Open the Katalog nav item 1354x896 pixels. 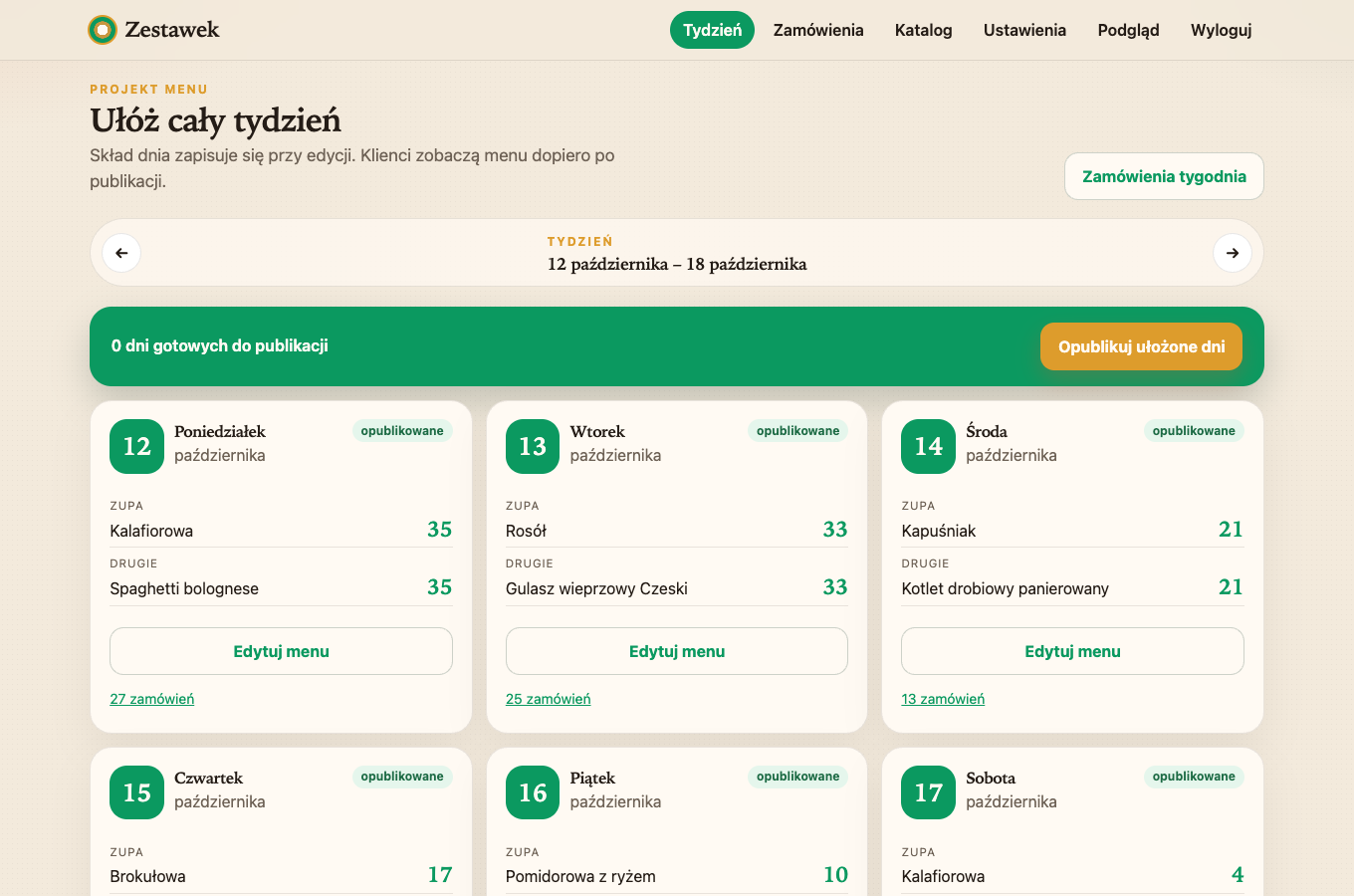(924, 30)
